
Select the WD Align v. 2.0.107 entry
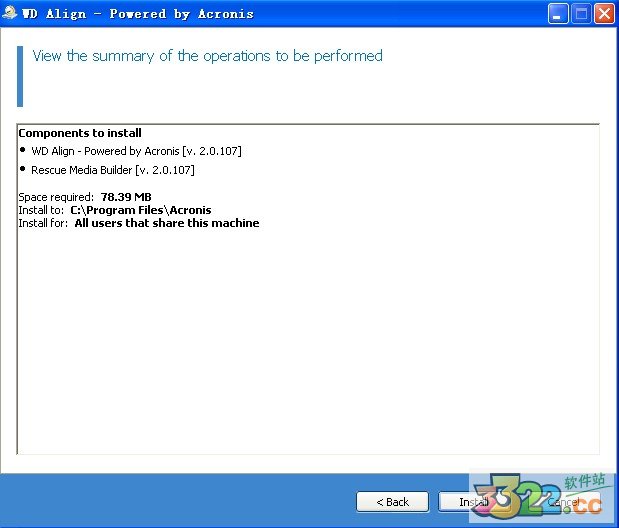pos(136,151)
